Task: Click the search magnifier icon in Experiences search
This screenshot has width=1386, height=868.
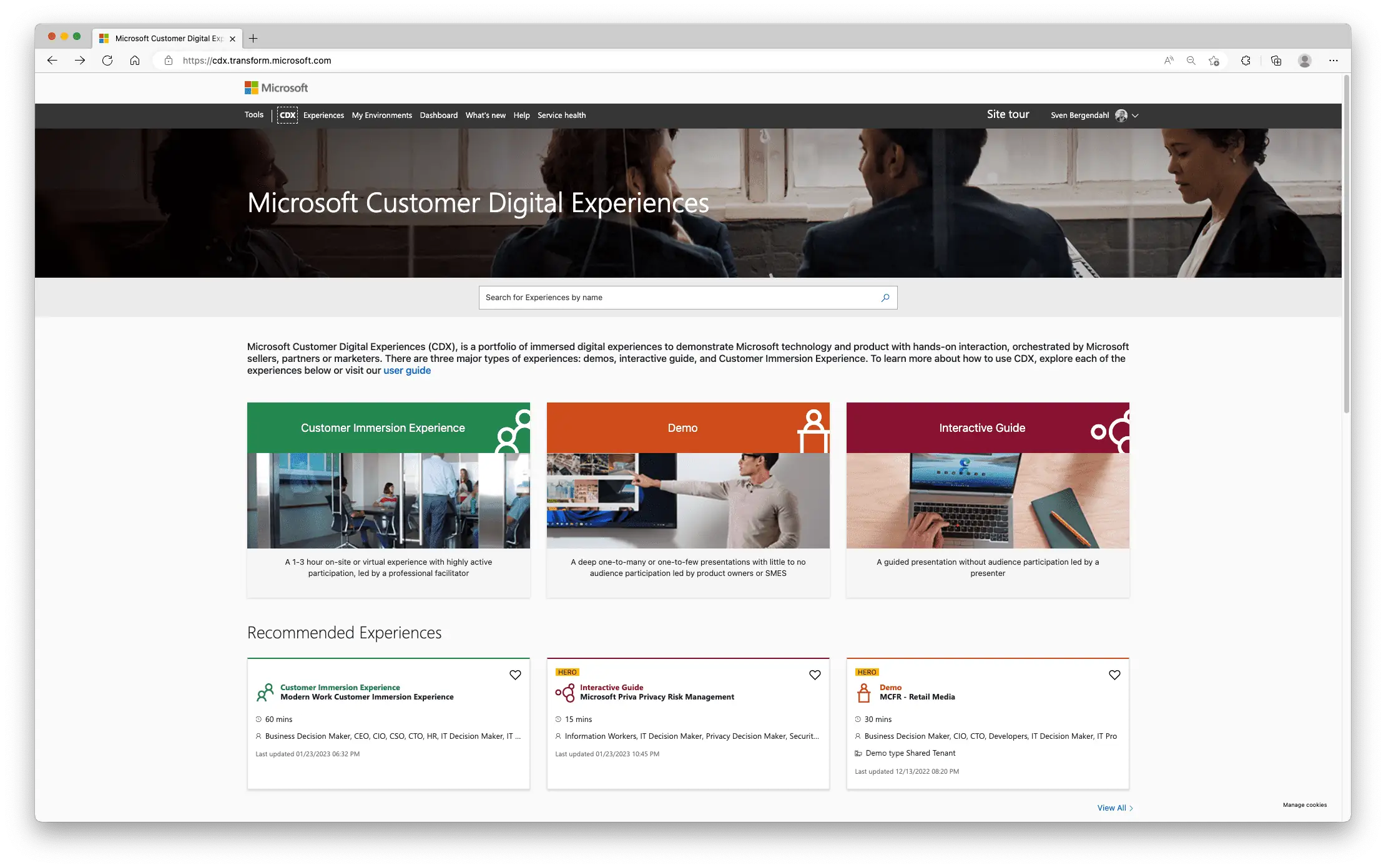Action: tap(885, 298)
